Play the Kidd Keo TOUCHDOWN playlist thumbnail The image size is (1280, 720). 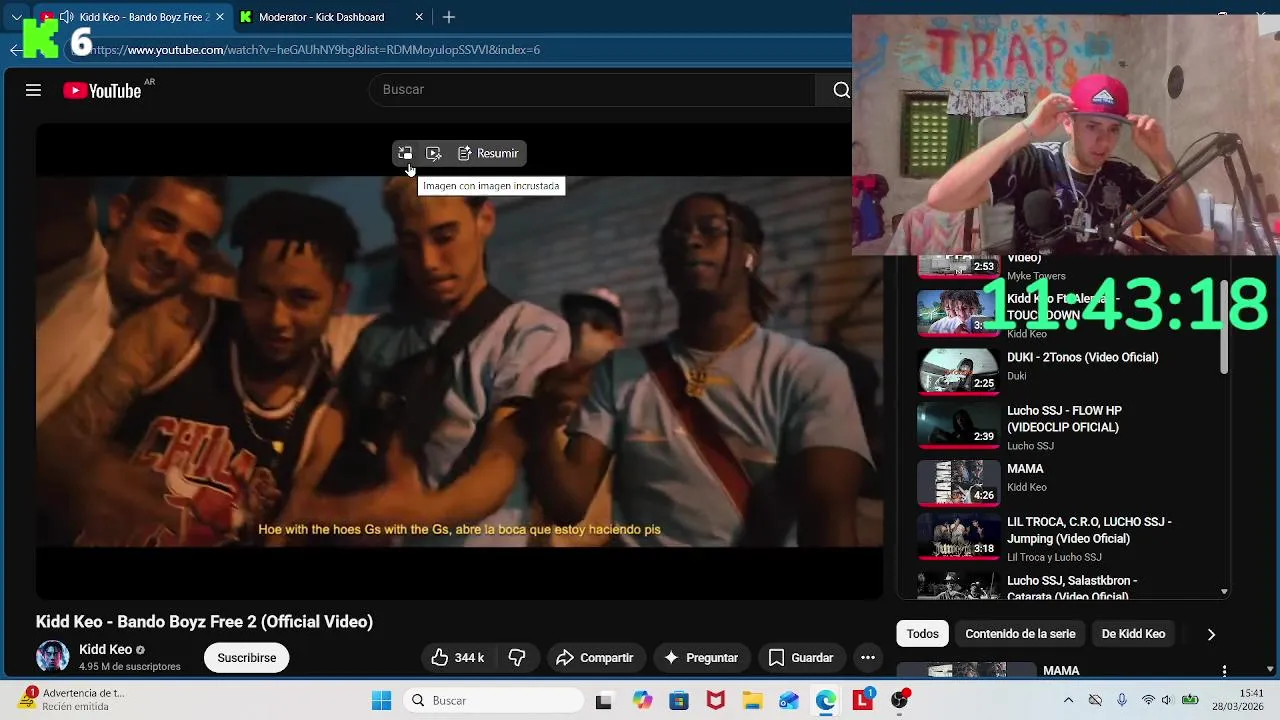[x=959, y=312]
